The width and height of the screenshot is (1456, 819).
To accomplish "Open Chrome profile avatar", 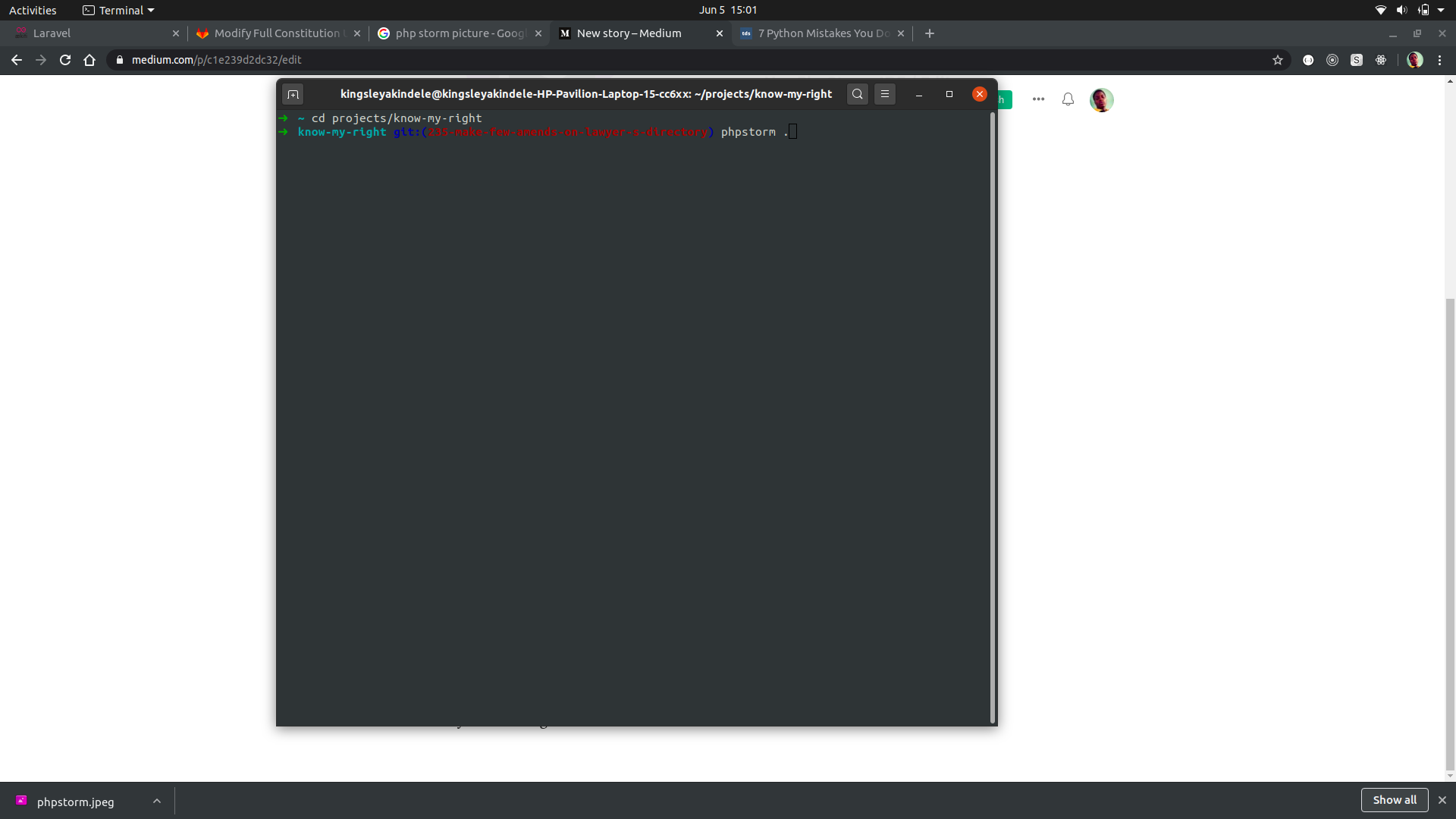I will [x=1415, y=60].
